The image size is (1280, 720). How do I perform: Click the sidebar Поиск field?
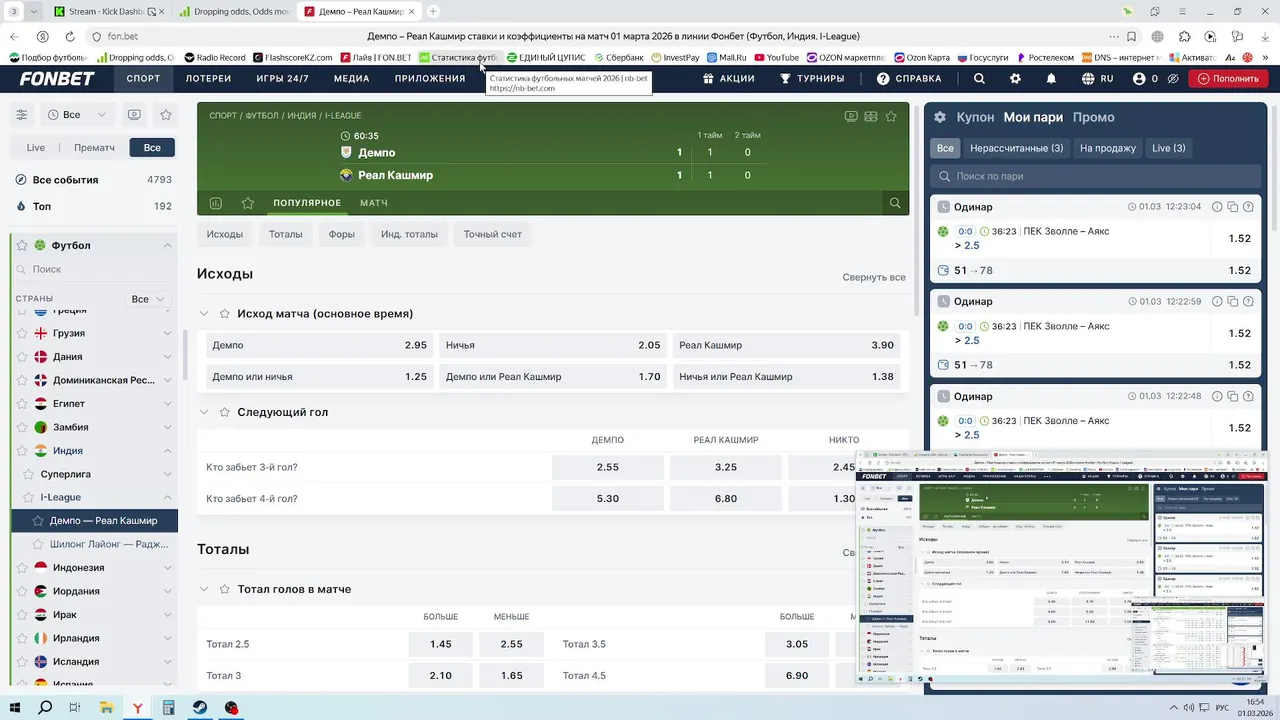tap(94, 269)
